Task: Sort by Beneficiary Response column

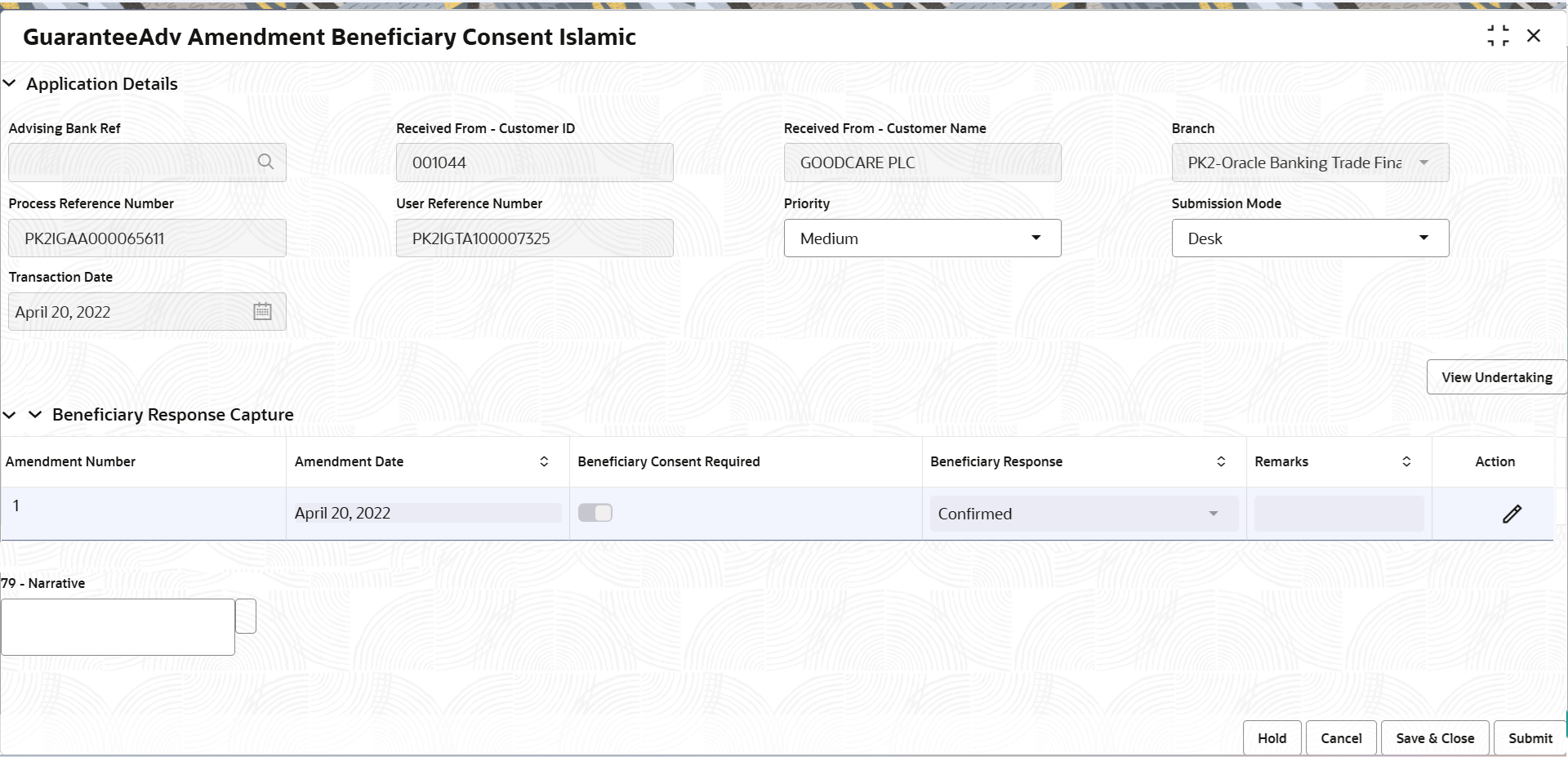Action: 1221,461
